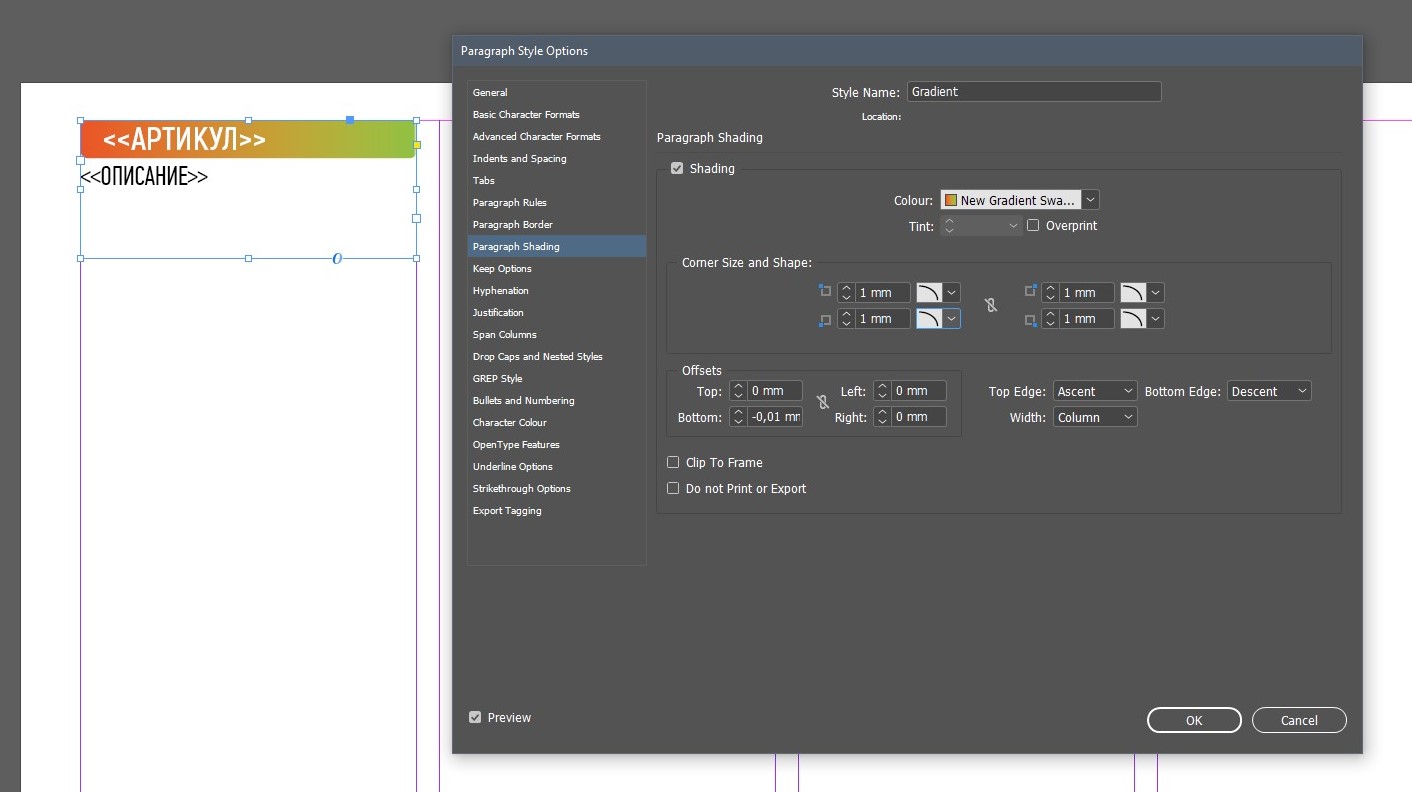The height and width of the screenshot is (792, 1412).
Task: Click the bottom-left rounded corner shape preview
Action: click(930, 318)
